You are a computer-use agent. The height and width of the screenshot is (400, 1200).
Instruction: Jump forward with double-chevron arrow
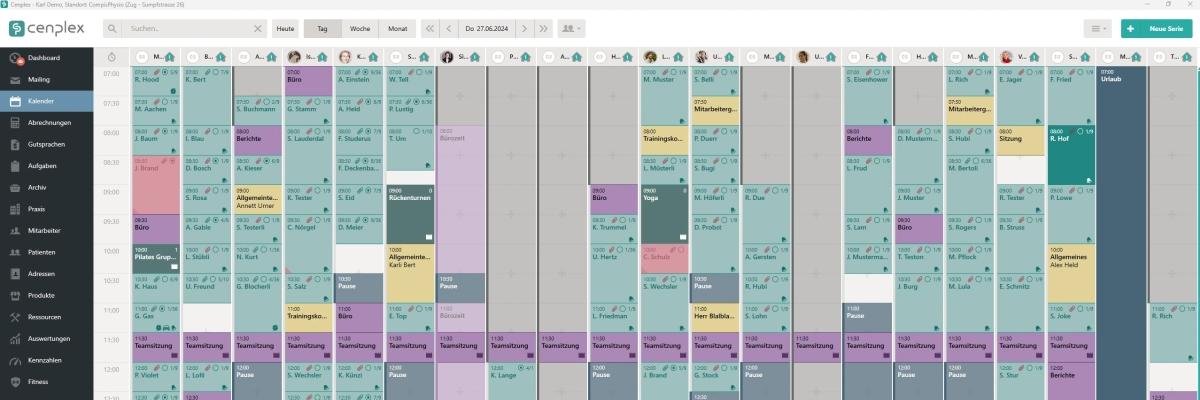(x=543, y=29)
